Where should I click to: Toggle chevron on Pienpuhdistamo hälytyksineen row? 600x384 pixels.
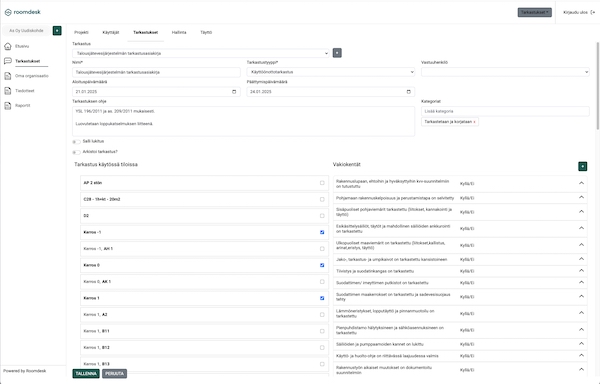point(581,329)
